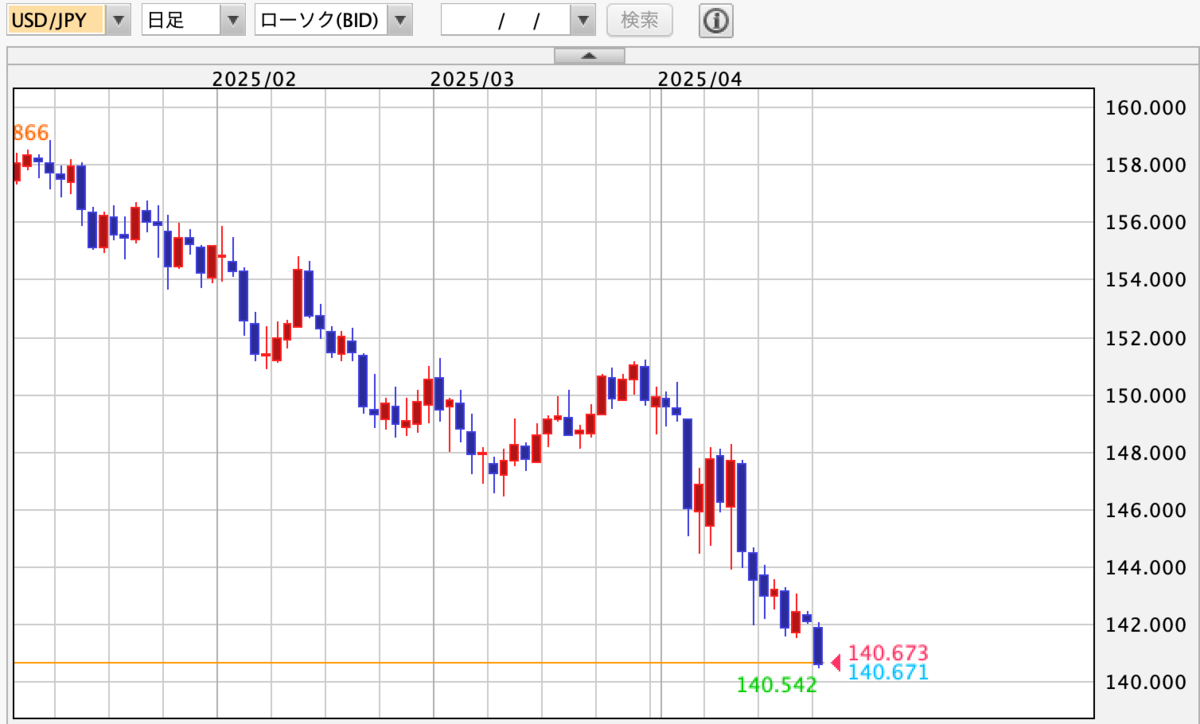
Task: Click the 160.000 price axis label
Action: point(1145,107)
